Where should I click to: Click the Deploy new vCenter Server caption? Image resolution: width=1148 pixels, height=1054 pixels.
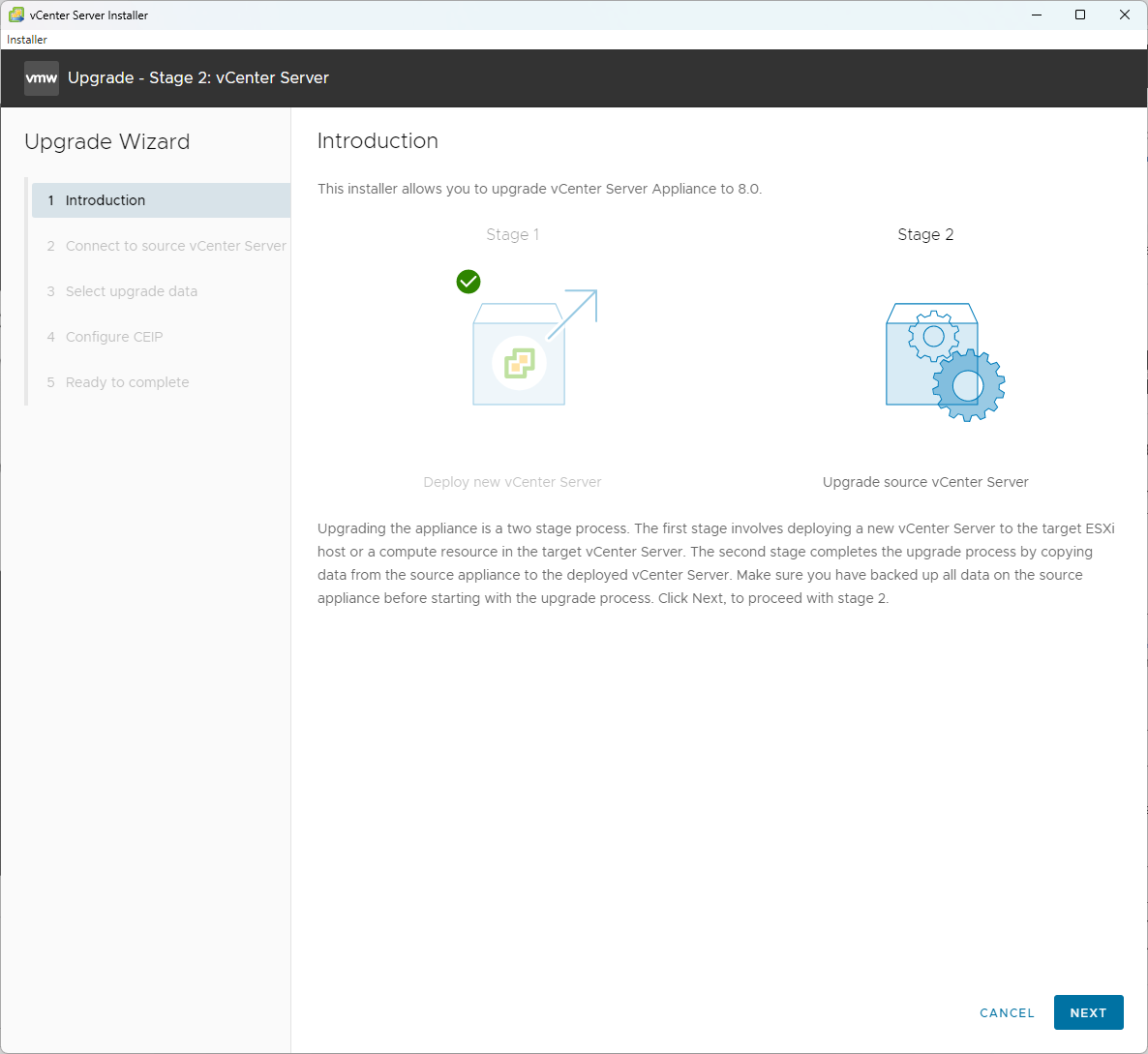512,482
